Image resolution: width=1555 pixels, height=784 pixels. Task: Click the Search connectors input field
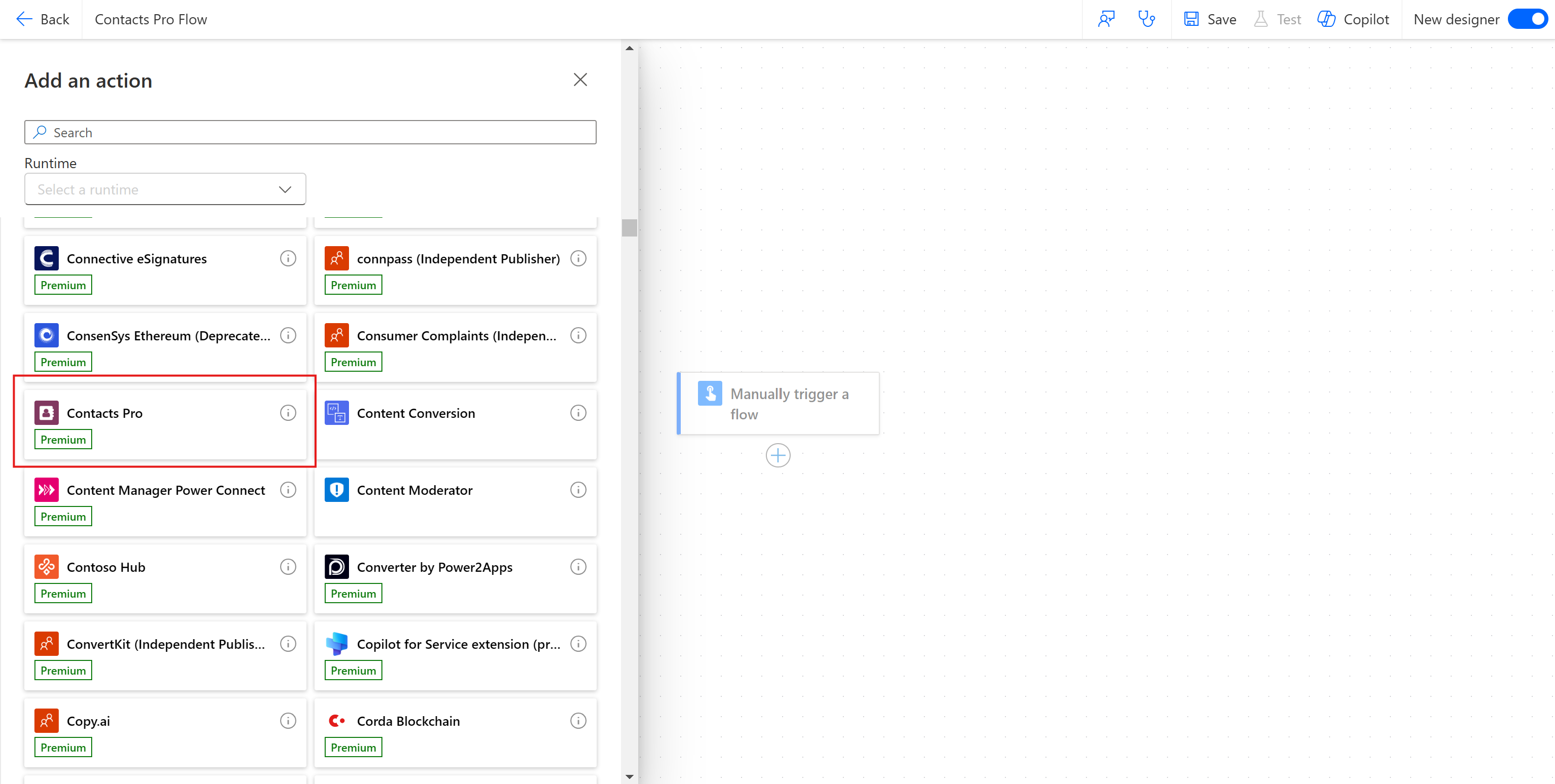click(310, 132)
